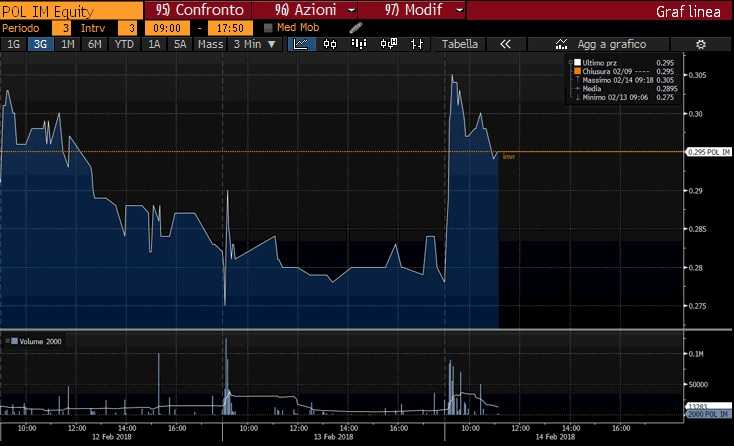
Task: Click the orange Chiusura color swatch
Action: pyautogui.click(x=576, y=72)
